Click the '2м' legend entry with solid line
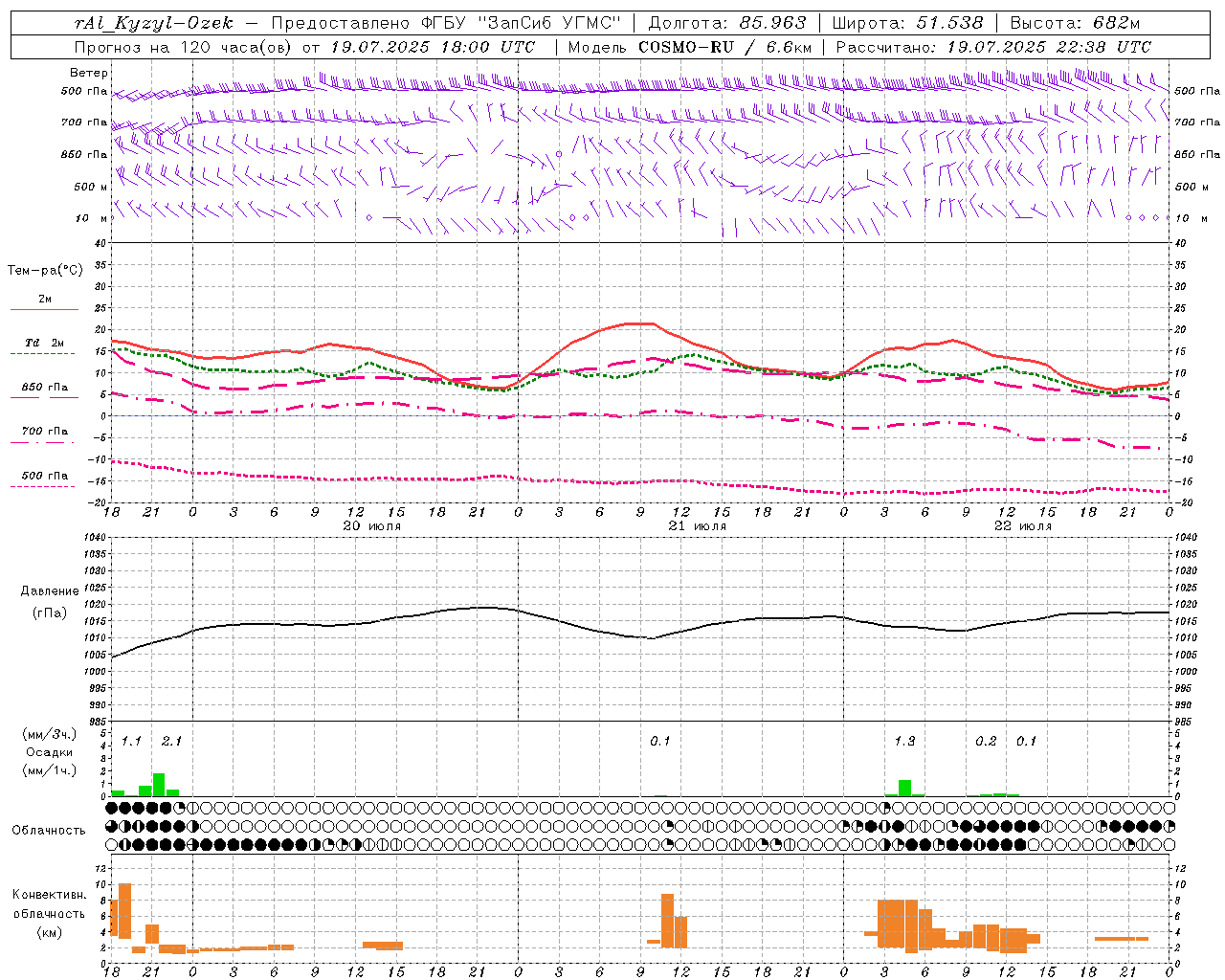The width and height of the screenshot is (1225, 980). tap(45, 300)
